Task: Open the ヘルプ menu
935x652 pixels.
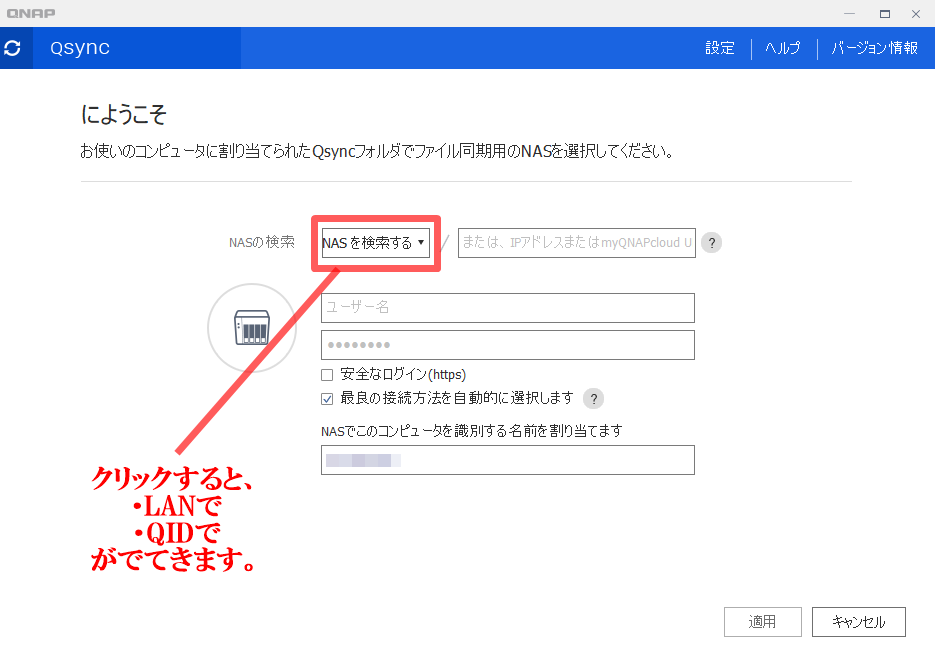Action: coord(783,48)
